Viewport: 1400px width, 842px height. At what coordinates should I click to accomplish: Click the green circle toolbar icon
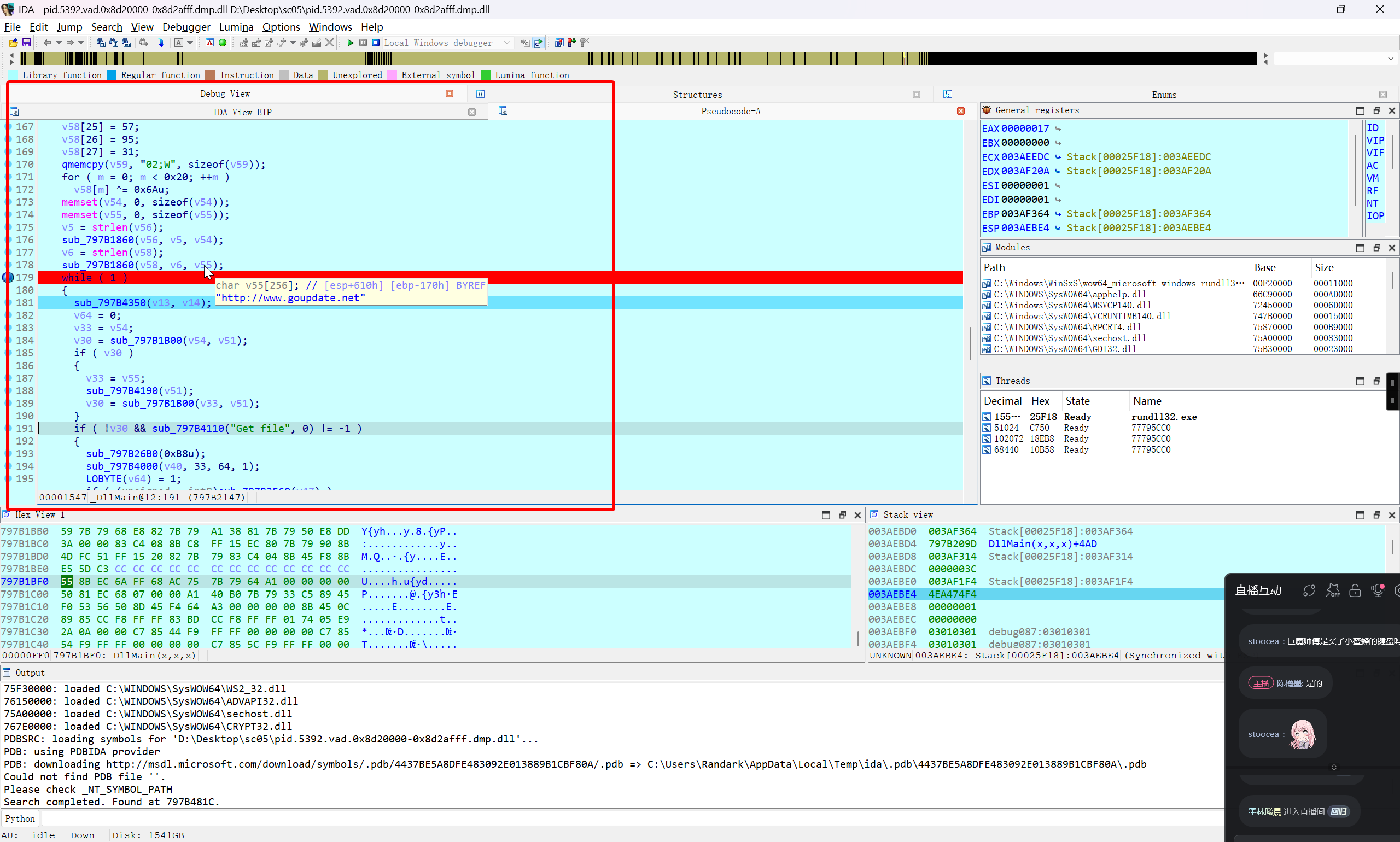[223, 43]
